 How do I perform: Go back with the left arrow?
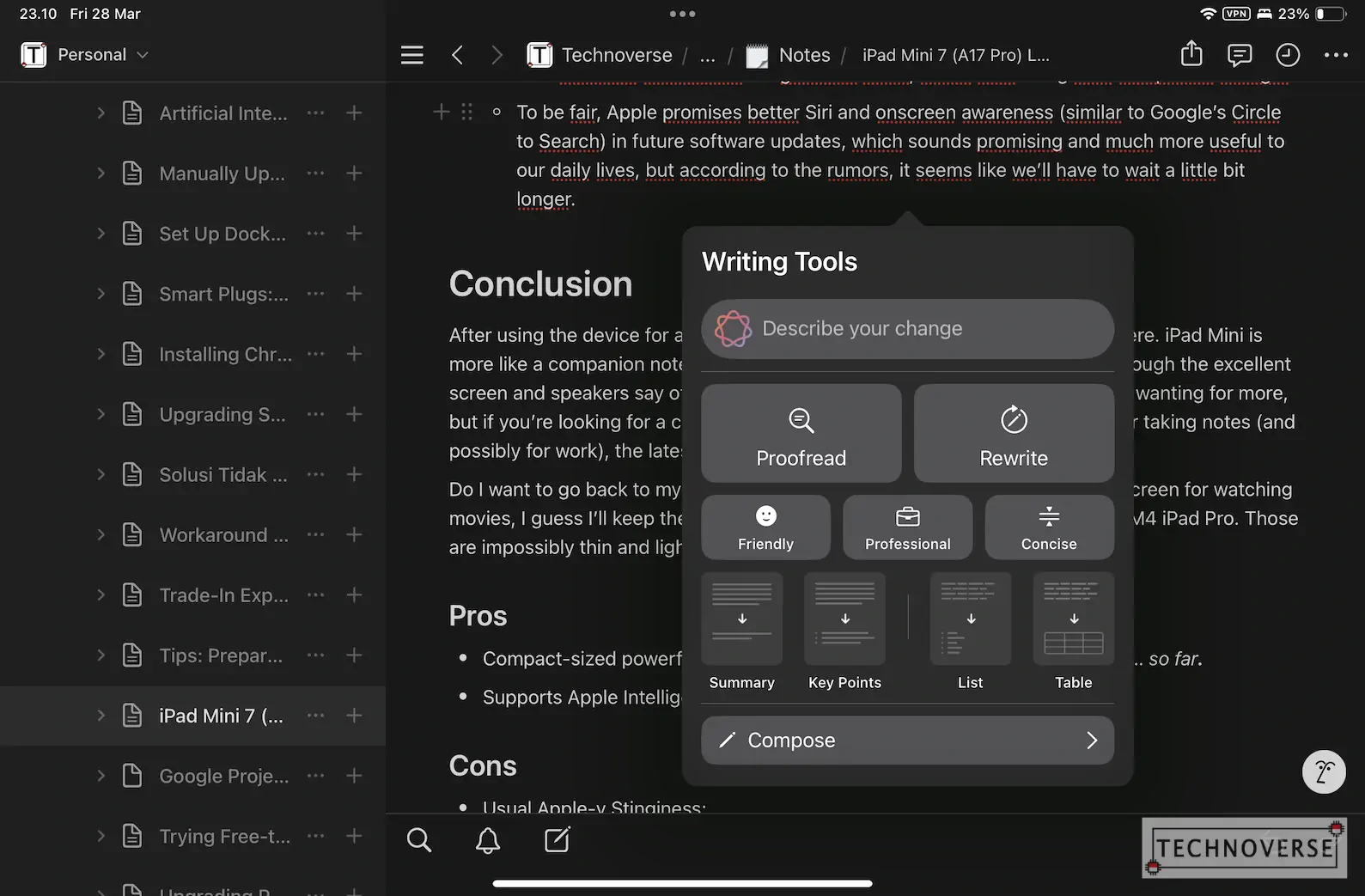(457, 55)
